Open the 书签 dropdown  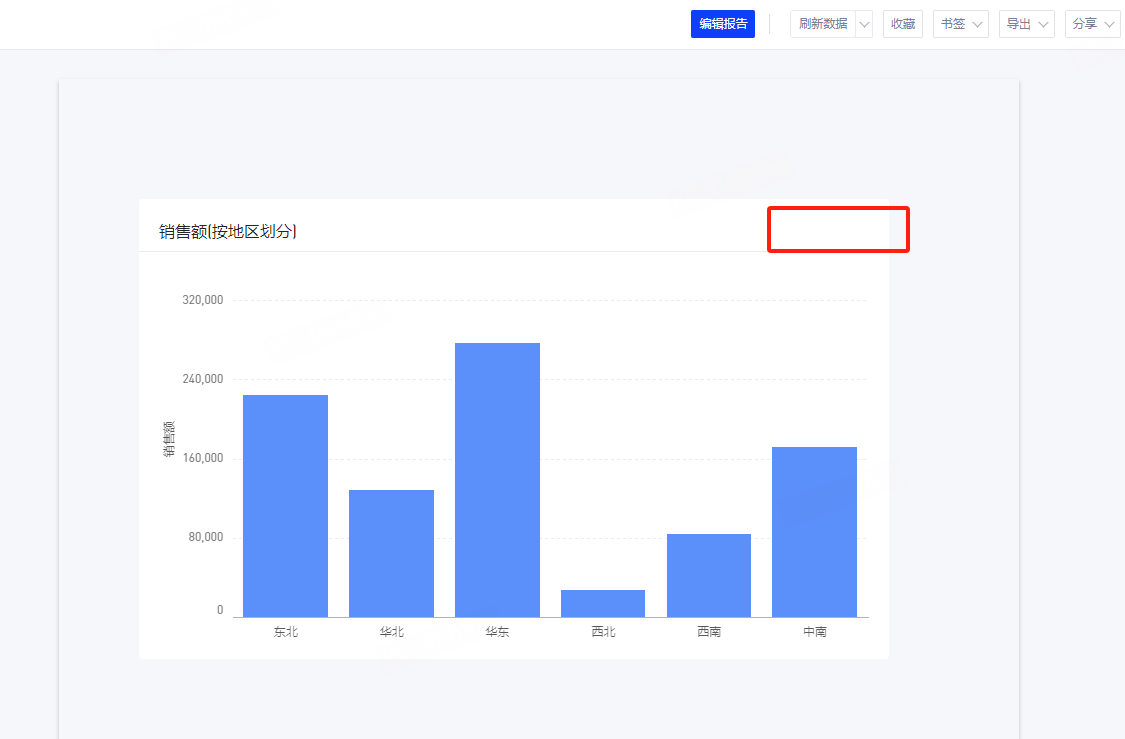click(960, 24)
